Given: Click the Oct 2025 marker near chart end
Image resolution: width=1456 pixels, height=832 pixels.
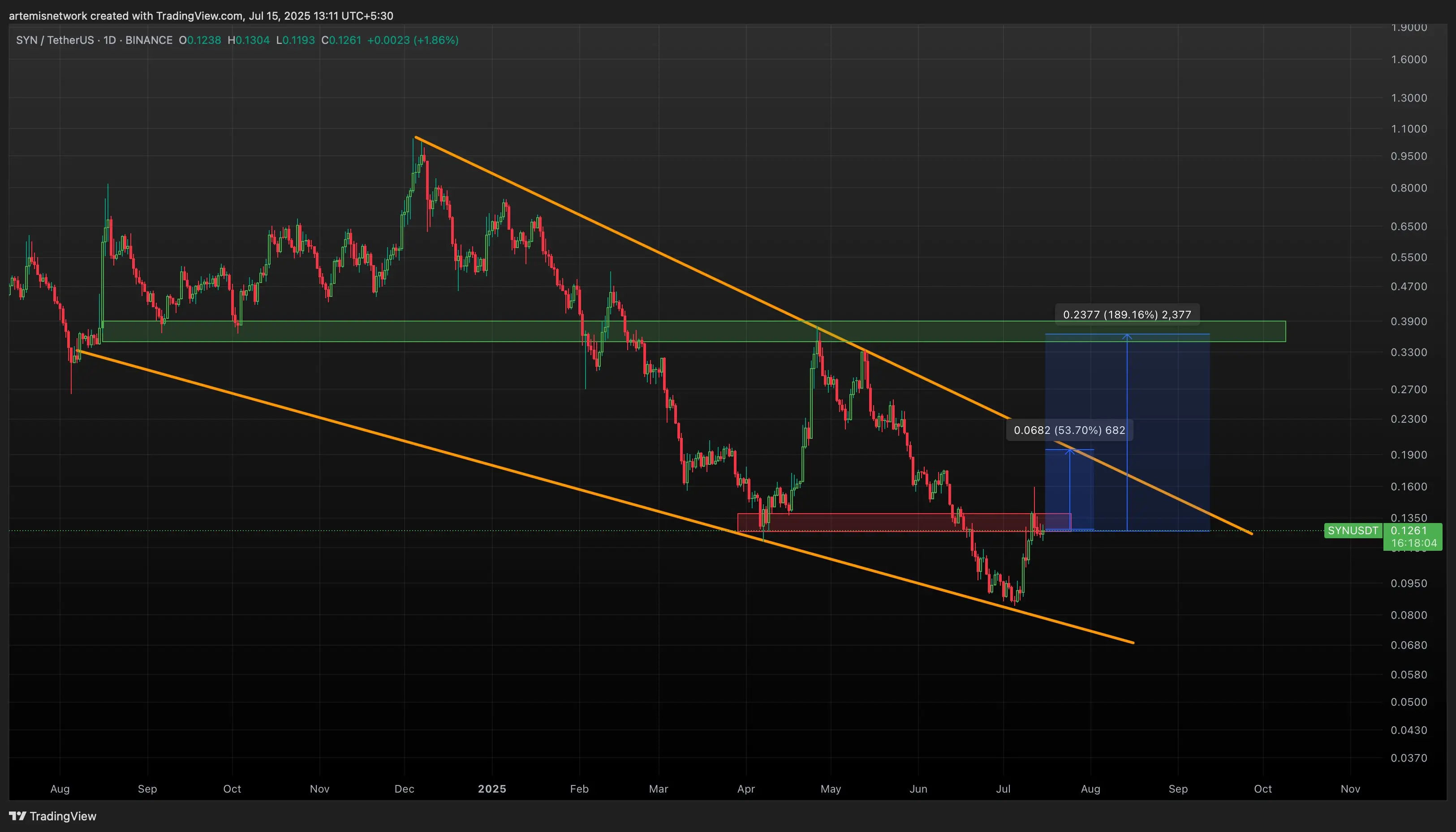Looking at the screenshot, I should click(1263, 789).
